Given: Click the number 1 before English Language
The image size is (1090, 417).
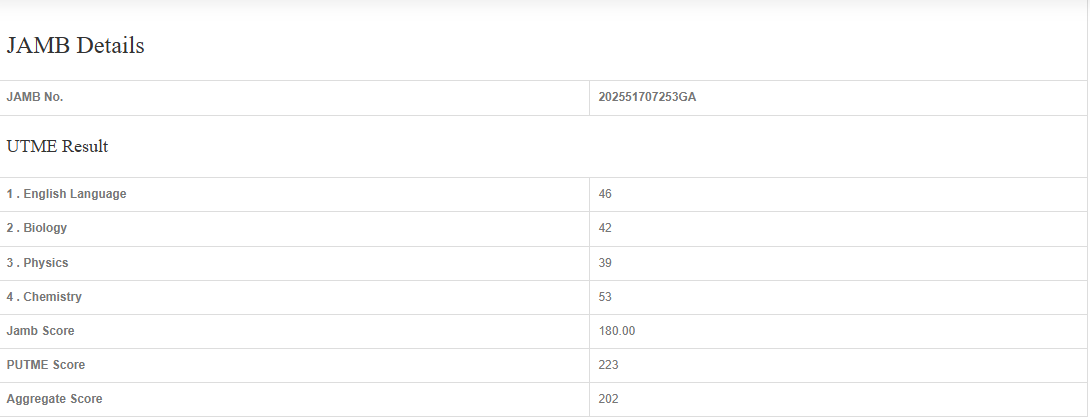Looking at the screenshot, I should click(x=10, y=194).
